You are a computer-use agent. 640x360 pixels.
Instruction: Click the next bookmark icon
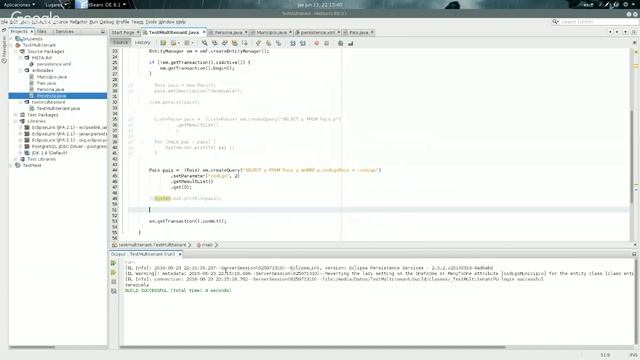click(268, 43)
